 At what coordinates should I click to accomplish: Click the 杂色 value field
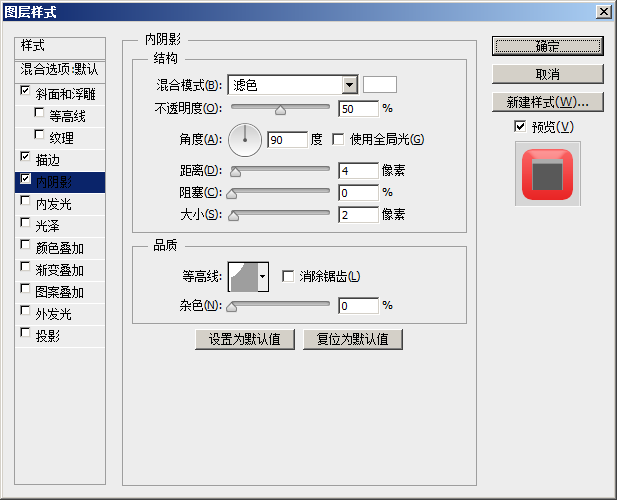pos(358,306)
